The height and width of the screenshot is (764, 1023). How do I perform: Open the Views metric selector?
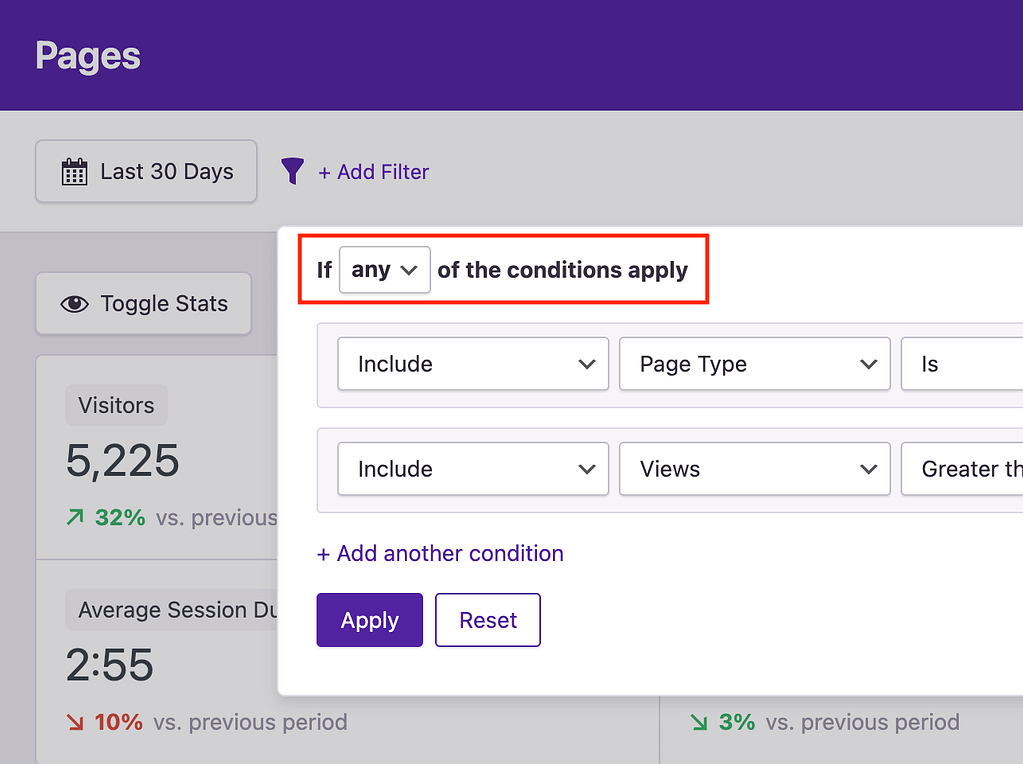(x=754, y=468)
